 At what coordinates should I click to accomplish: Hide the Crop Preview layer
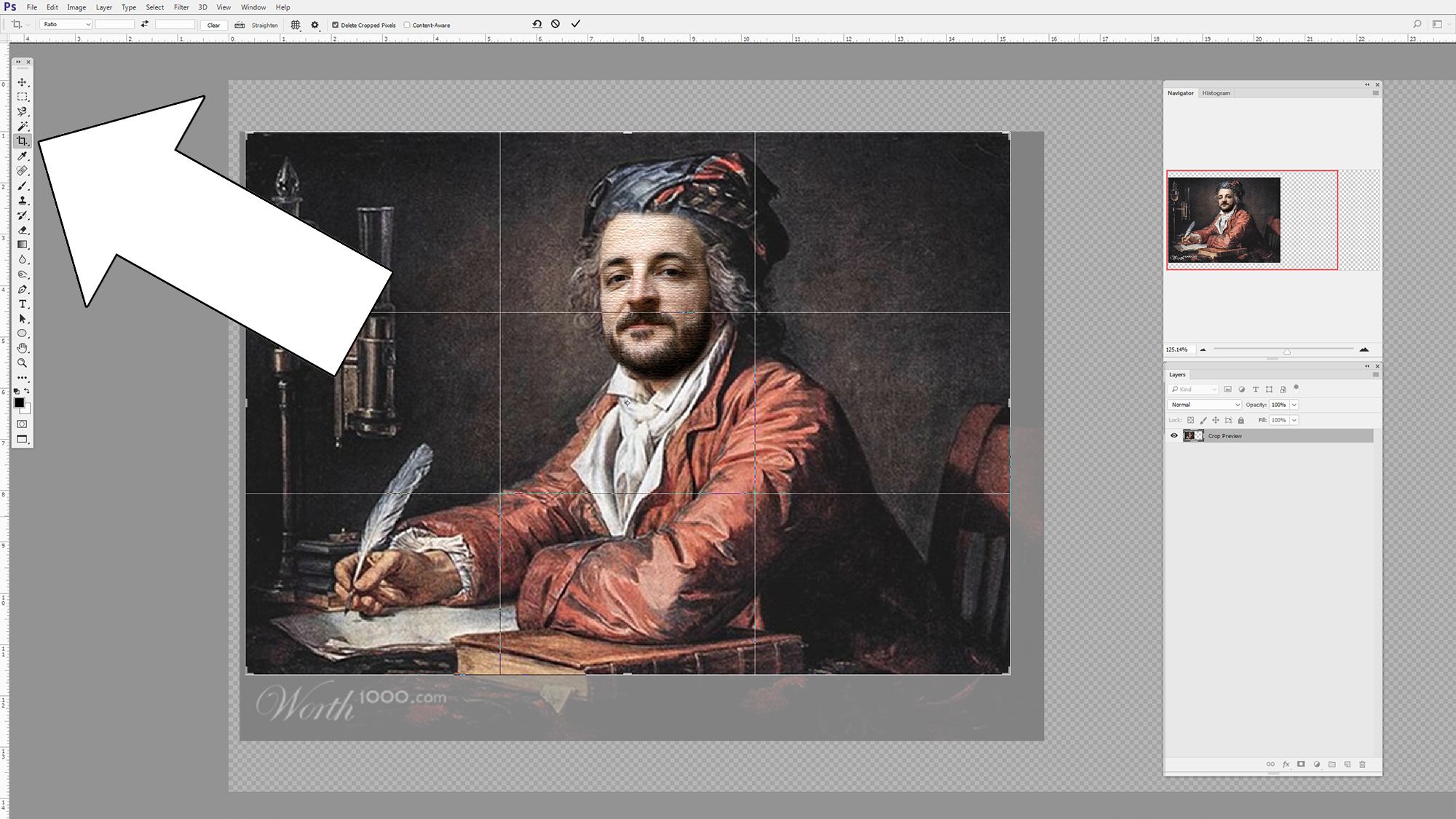[1174, 435]
